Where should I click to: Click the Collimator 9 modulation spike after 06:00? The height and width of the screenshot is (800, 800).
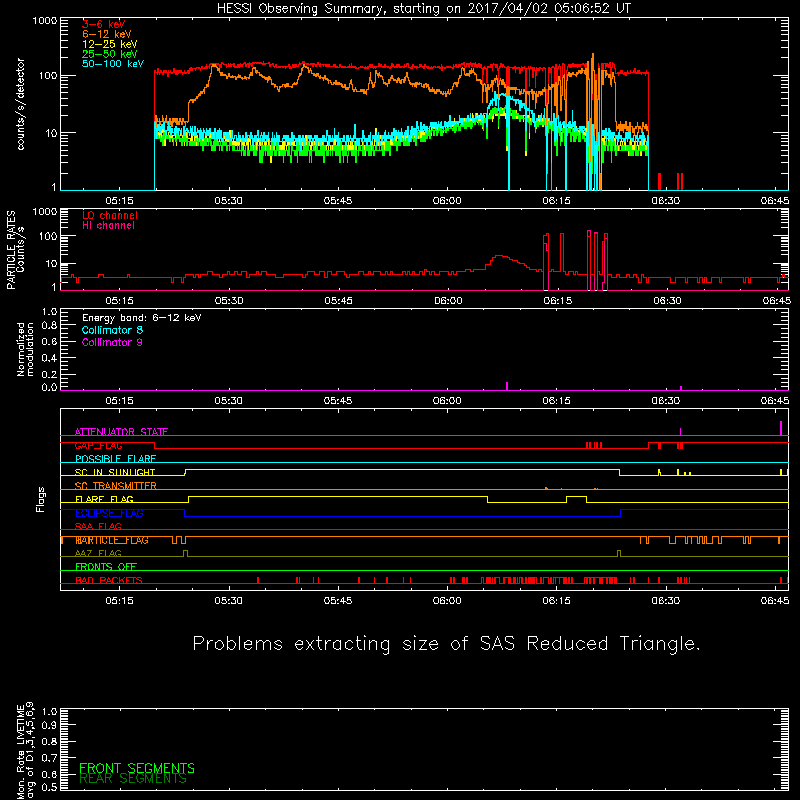tap(507, 386)
